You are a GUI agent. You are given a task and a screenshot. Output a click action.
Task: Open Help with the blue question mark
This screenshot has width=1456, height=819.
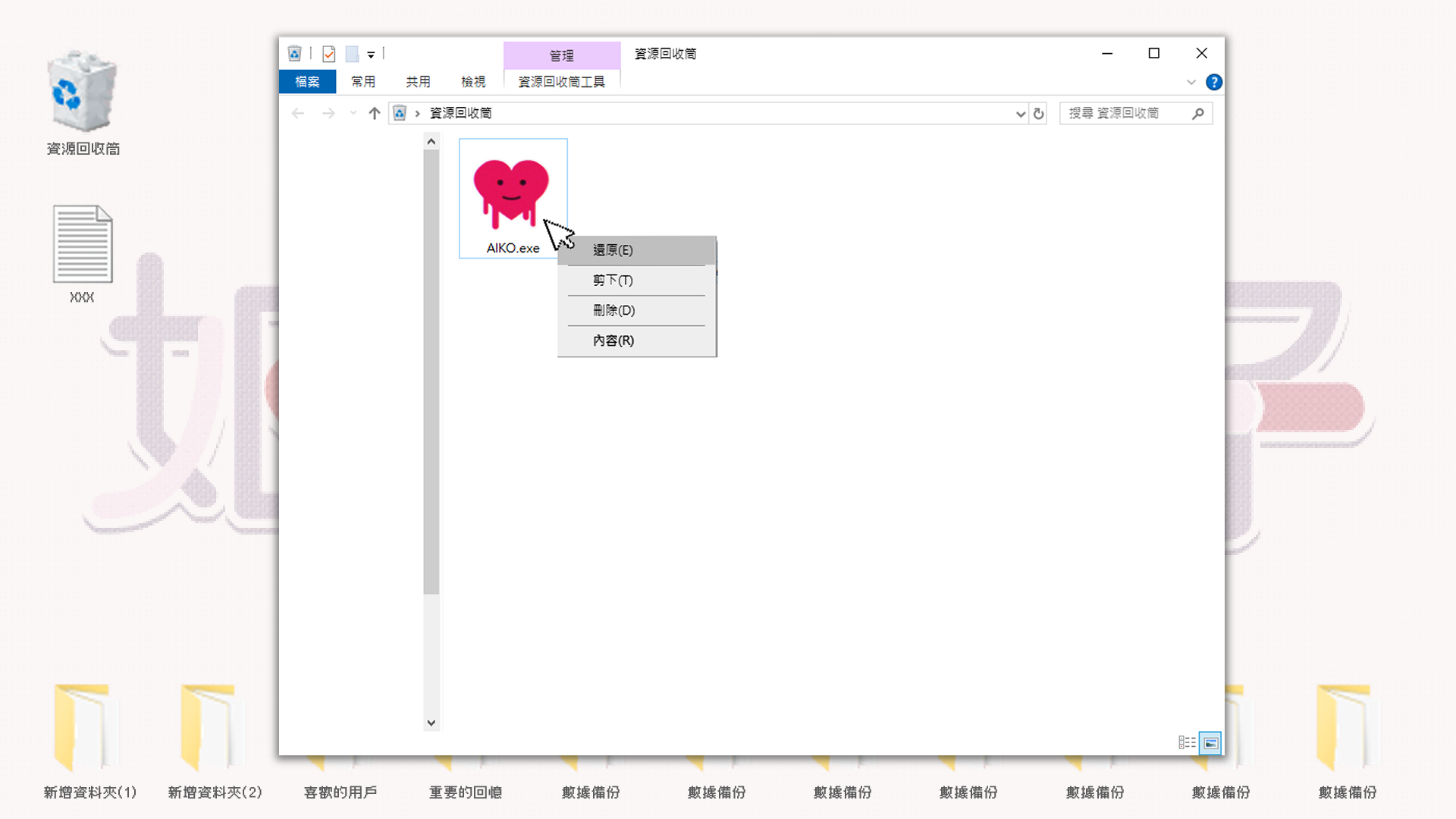pos(1214,82)
